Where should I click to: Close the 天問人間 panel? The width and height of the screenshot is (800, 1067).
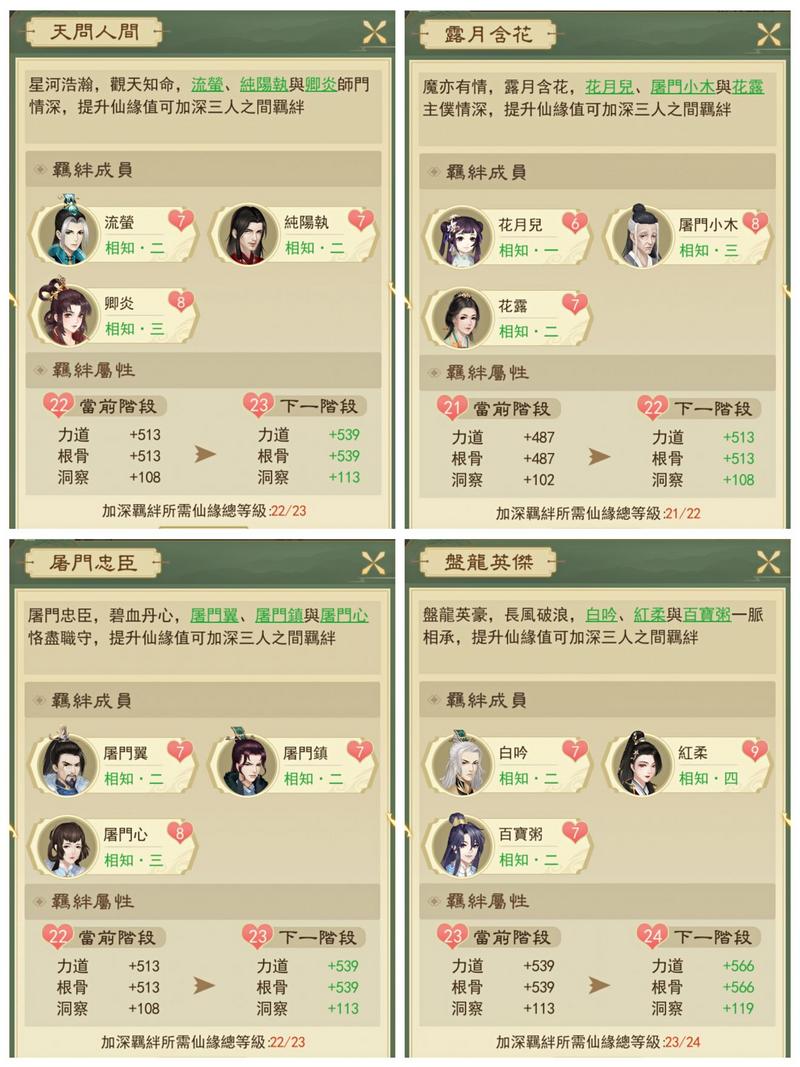click(374, 32)
